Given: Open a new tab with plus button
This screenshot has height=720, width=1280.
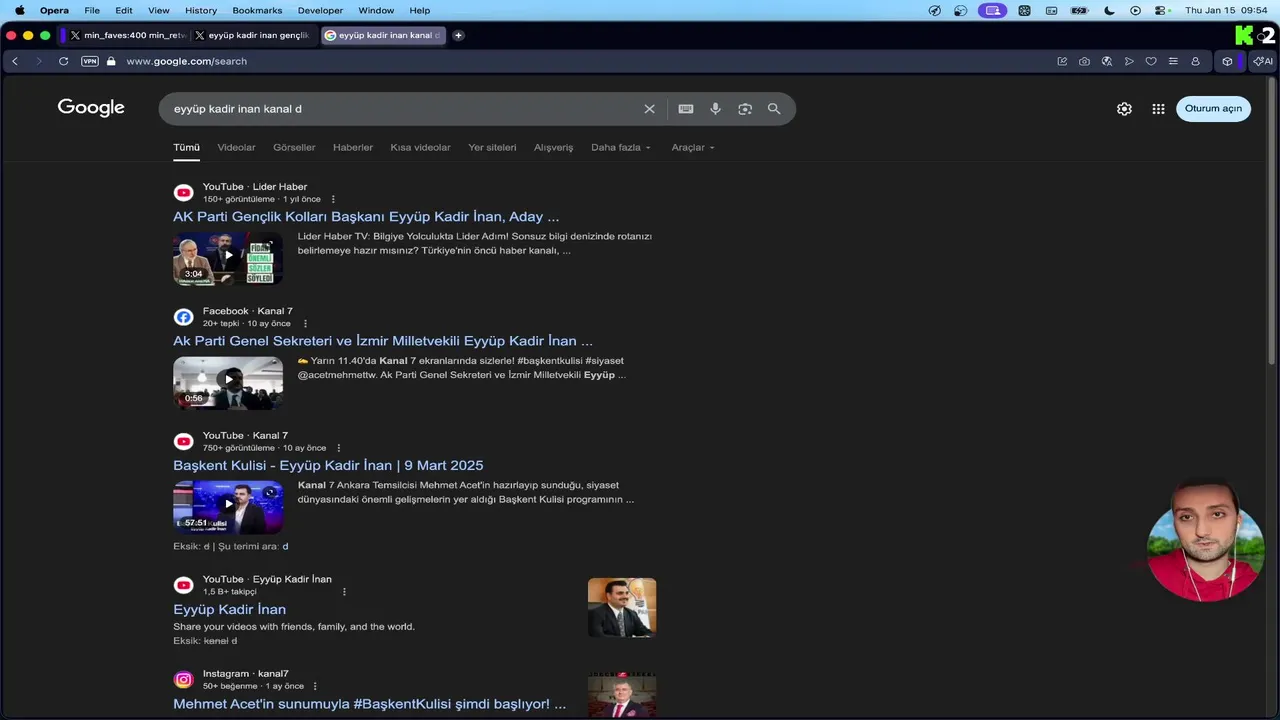Looking at the screenshot, I should coord(458,35).
